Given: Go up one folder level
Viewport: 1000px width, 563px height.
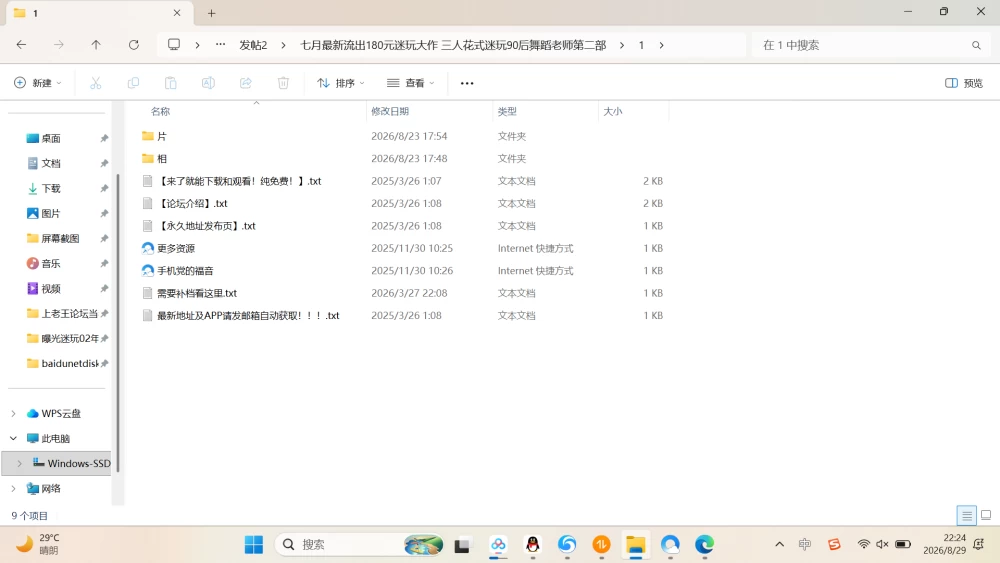Looking at the screenshot, I should 96,45.
